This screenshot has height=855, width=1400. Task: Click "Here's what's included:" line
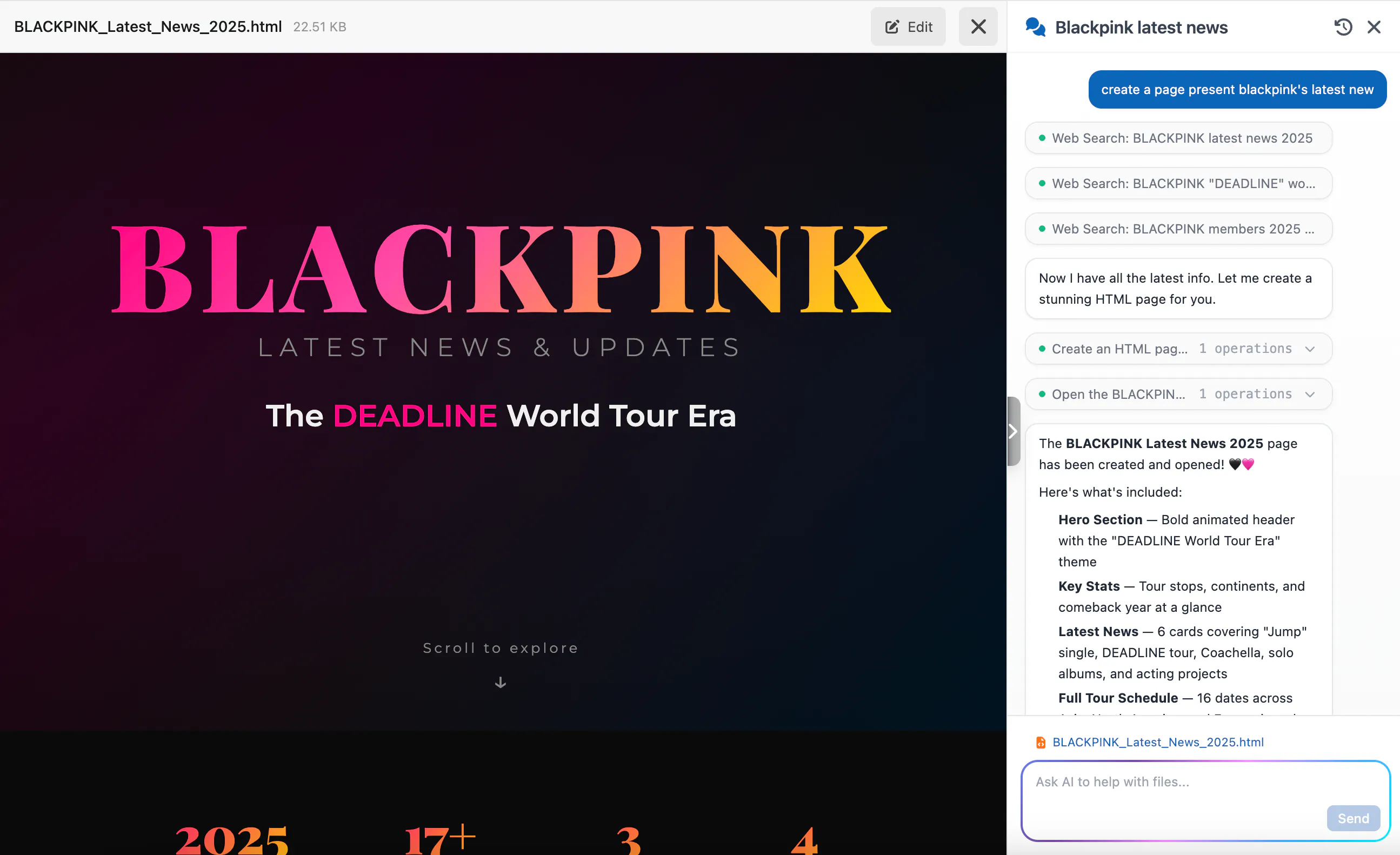1110,492
